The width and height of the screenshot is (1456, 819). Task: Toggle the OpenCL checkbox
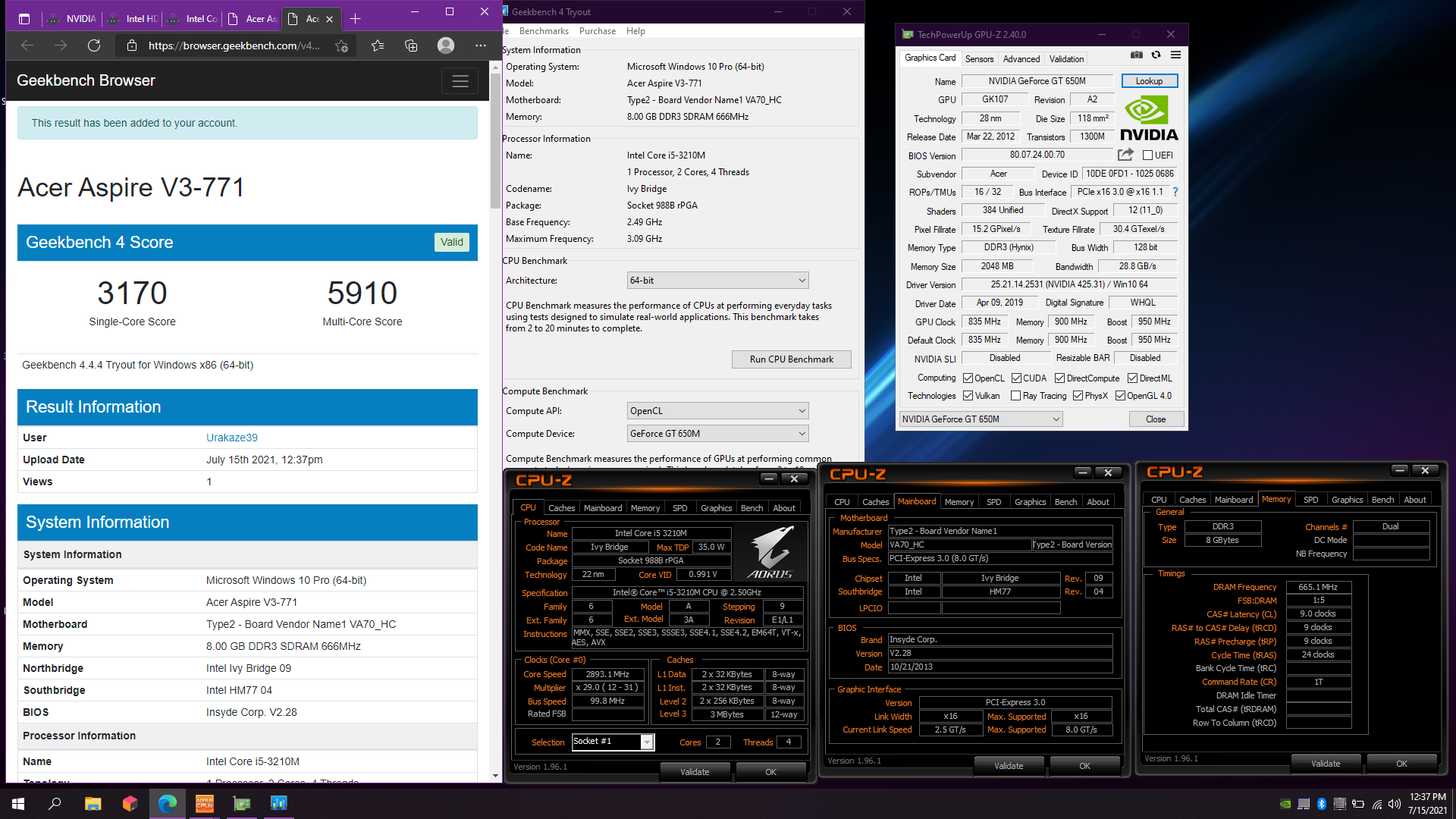[968, 378]
